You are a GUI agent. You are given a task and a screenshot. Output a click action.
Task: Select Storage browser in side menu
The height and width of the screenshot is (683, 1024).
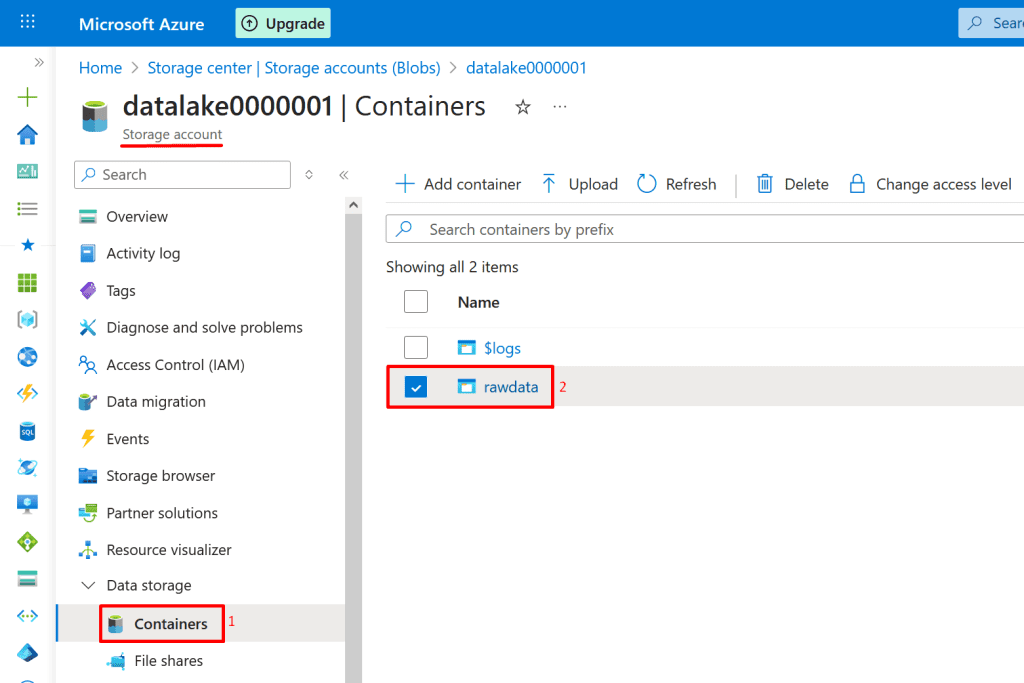(x=160, y=476)
